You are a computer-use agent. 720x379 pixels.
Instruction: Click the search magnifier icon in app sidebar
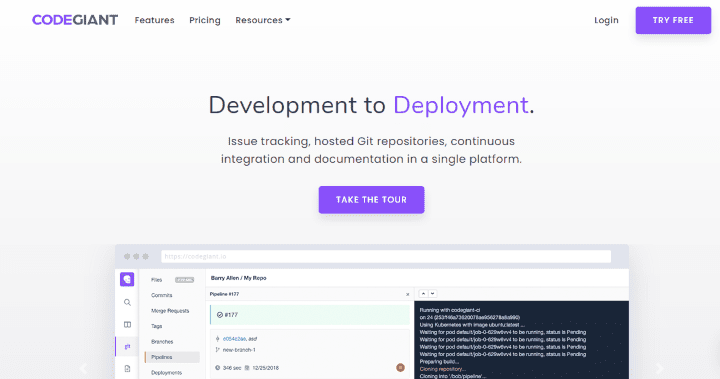(x=127, y=302)
